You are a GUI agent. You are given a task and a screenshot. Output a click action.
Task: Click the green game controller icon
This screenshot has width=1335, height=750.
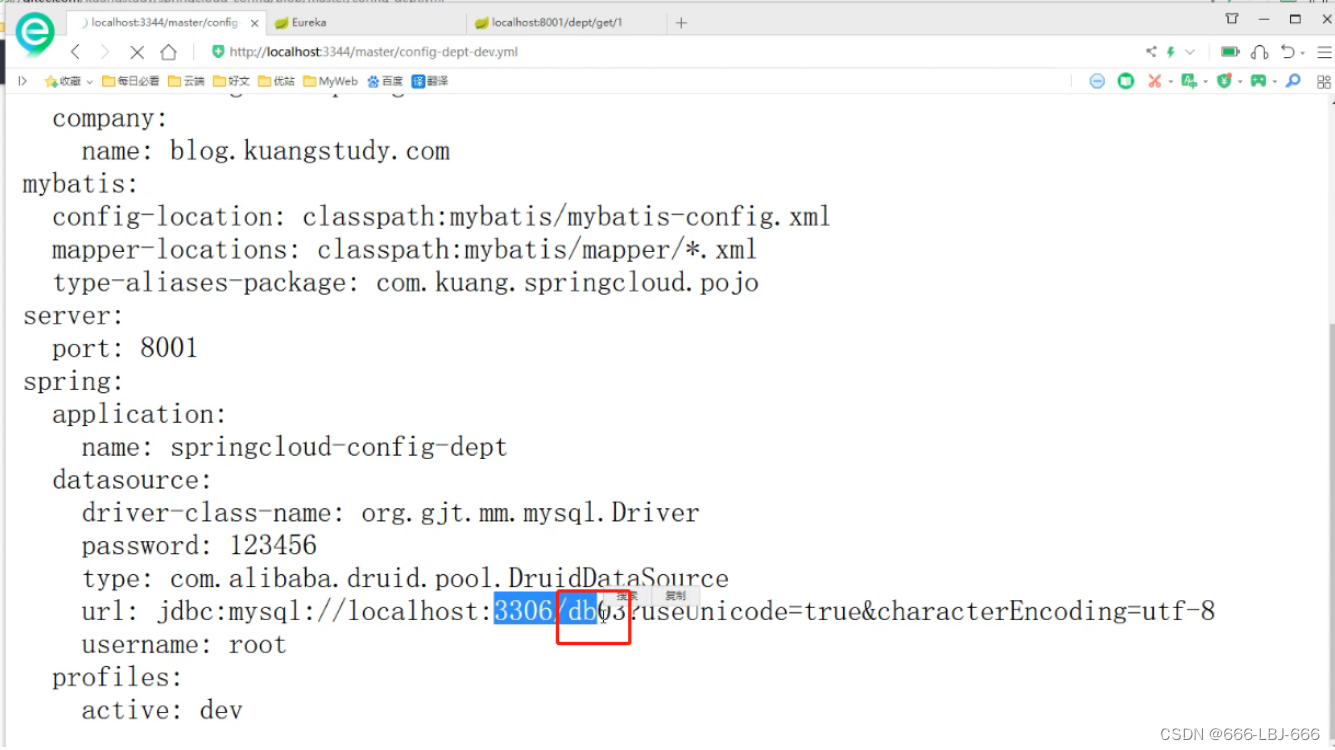[x=1258, y=81]
